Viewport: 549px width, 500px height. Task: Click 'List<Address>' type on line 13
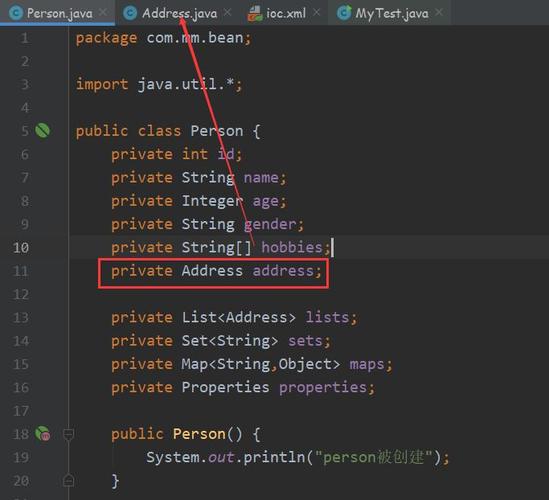tap(239, 318)
